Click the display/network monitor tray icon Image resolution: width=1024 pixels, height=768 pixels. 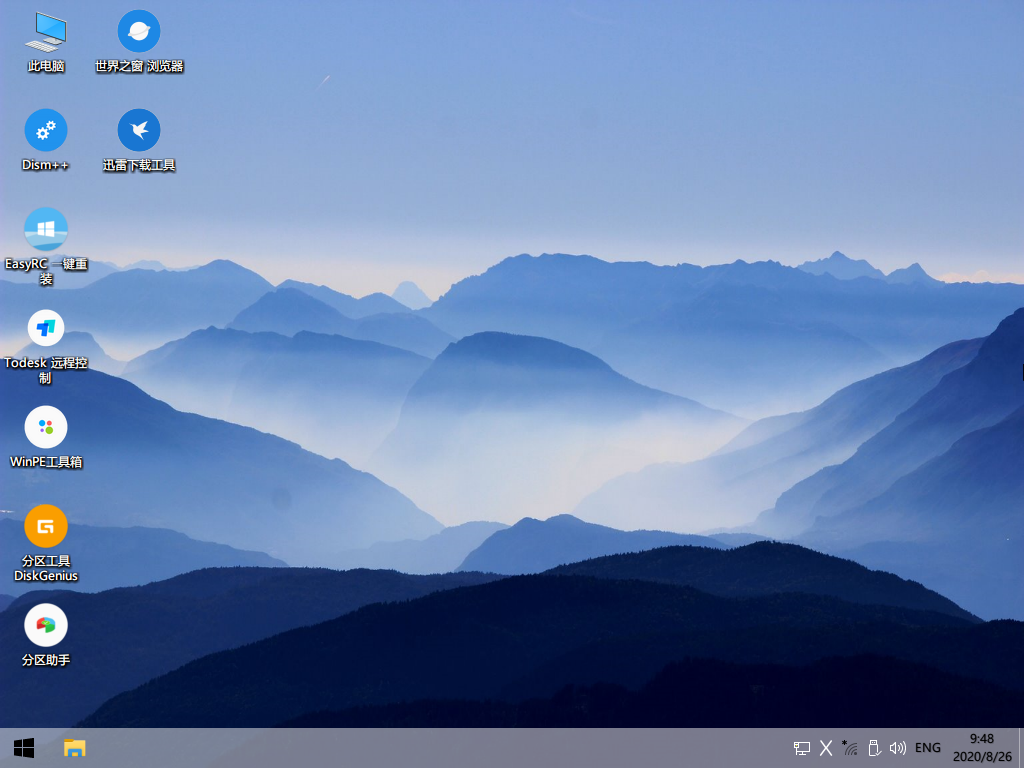point(801,748)
